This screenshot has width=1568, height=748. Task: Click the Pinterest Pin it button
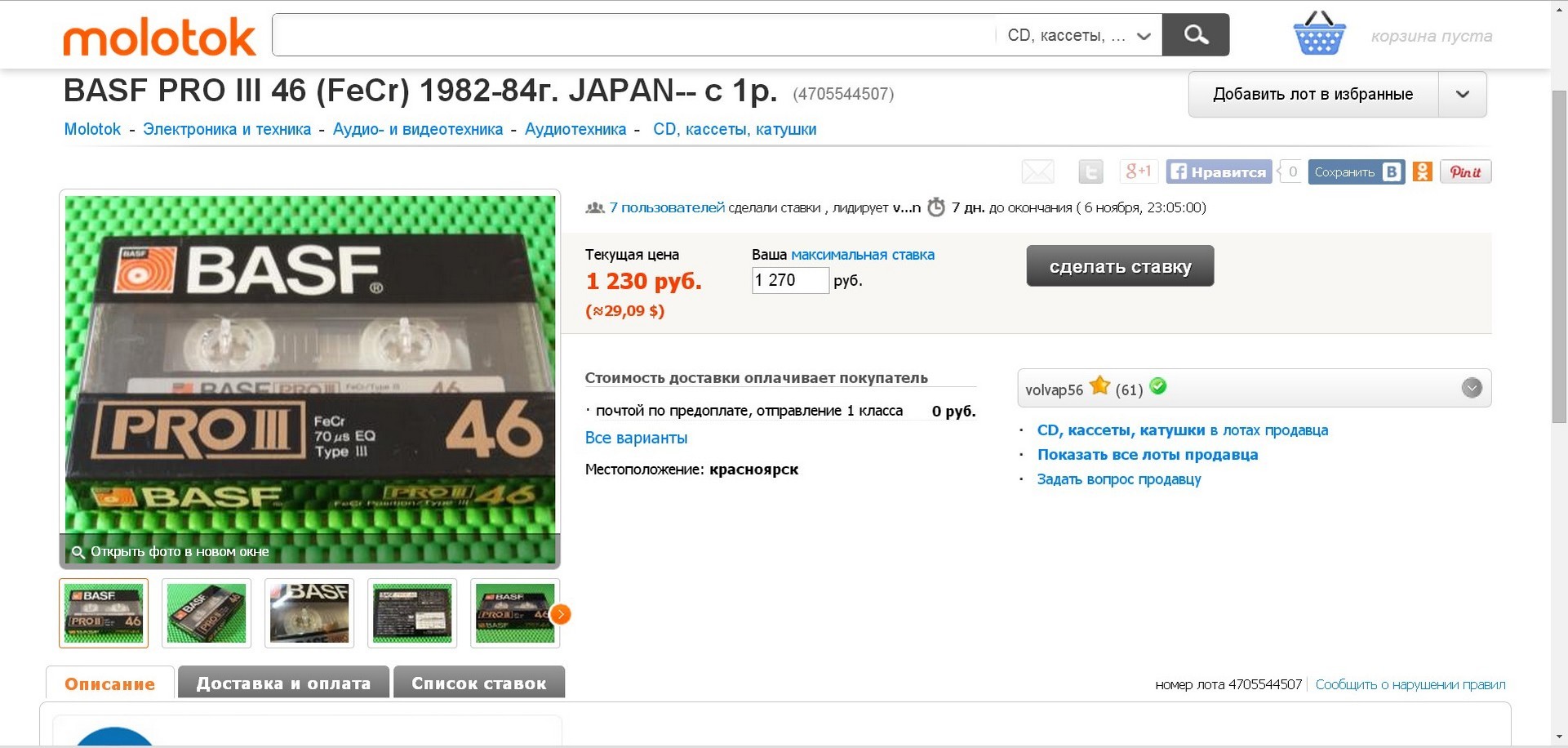point(1465,171)
